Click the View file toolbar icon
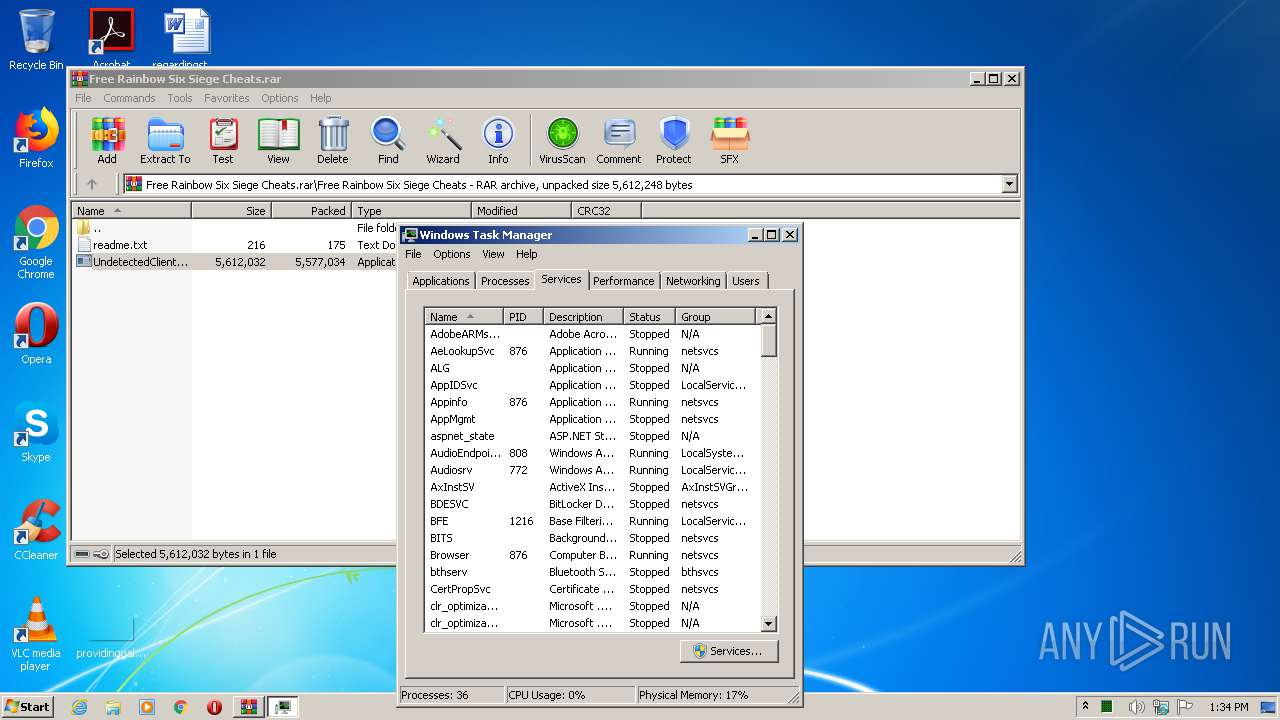This screenshot has height=720, width=1280. (x=278, y=140)
